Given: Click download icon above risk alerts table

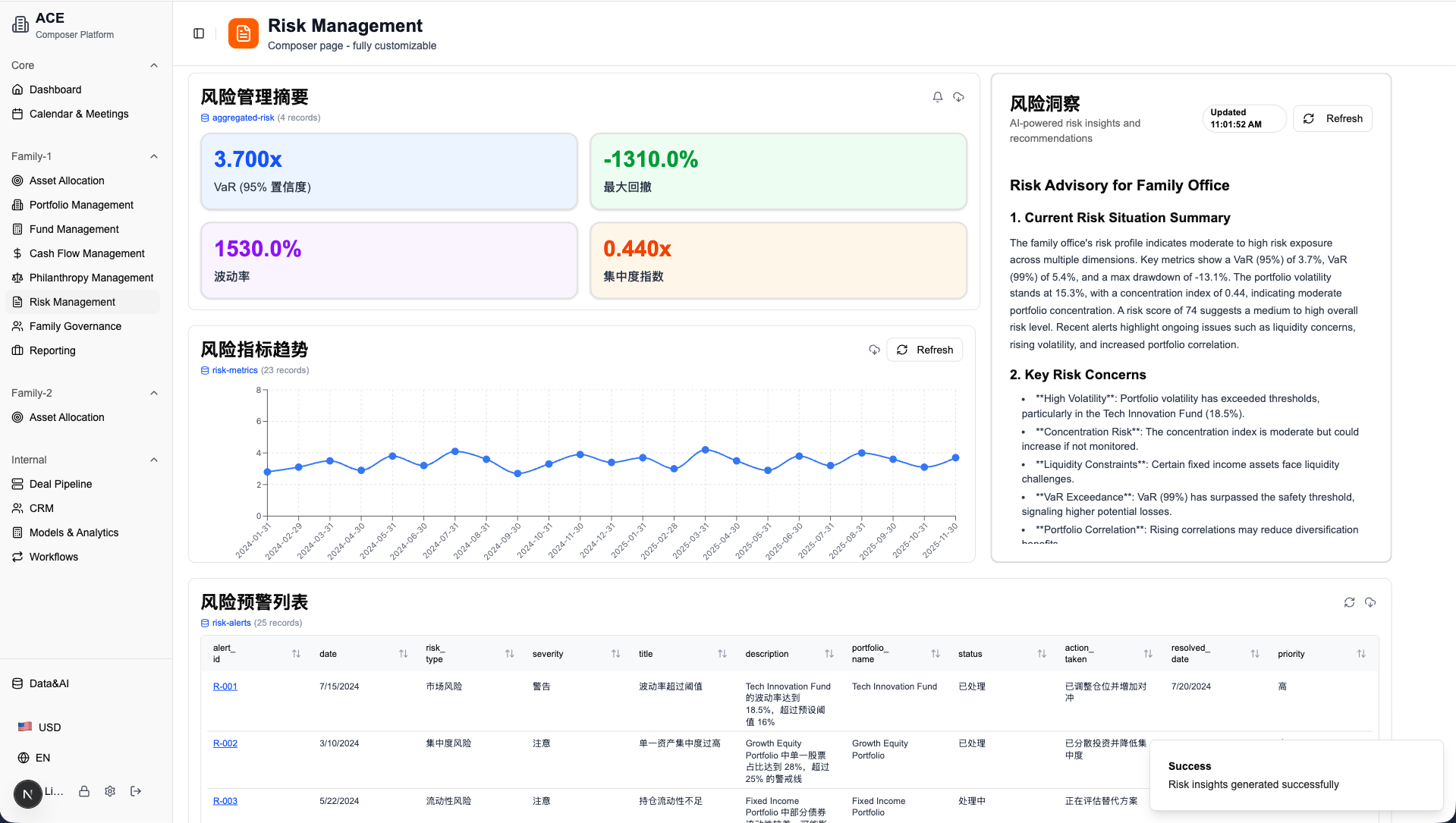Looking at the screenshot, I should click(1370, 602).
